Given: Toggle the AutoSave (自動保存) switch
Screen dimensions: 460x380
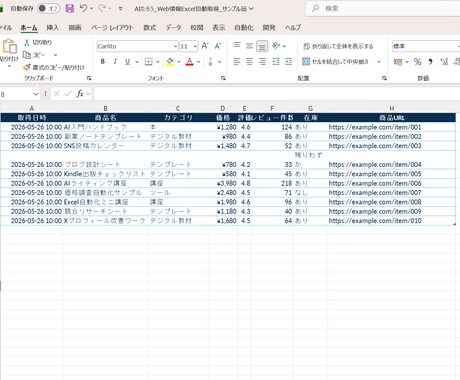Looking at the screenshot, I should coord(48,8).
